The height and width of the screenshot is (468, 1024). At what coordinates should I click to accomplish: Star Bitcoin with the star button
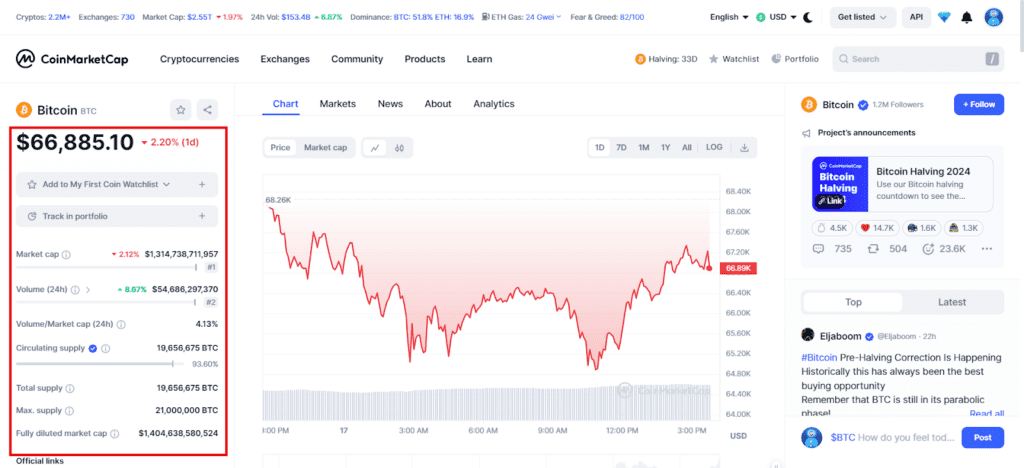click(x=181, y=110)
